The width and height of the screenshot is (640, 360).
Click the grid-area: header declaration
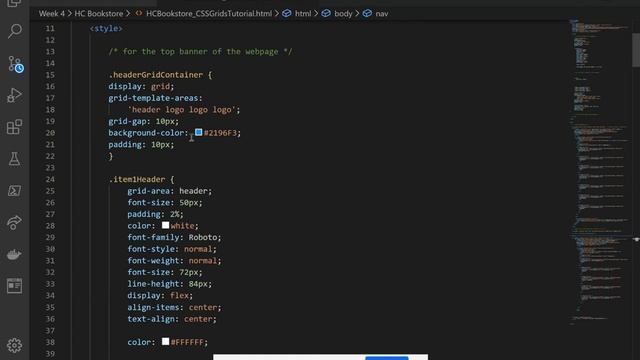[169, 191]
